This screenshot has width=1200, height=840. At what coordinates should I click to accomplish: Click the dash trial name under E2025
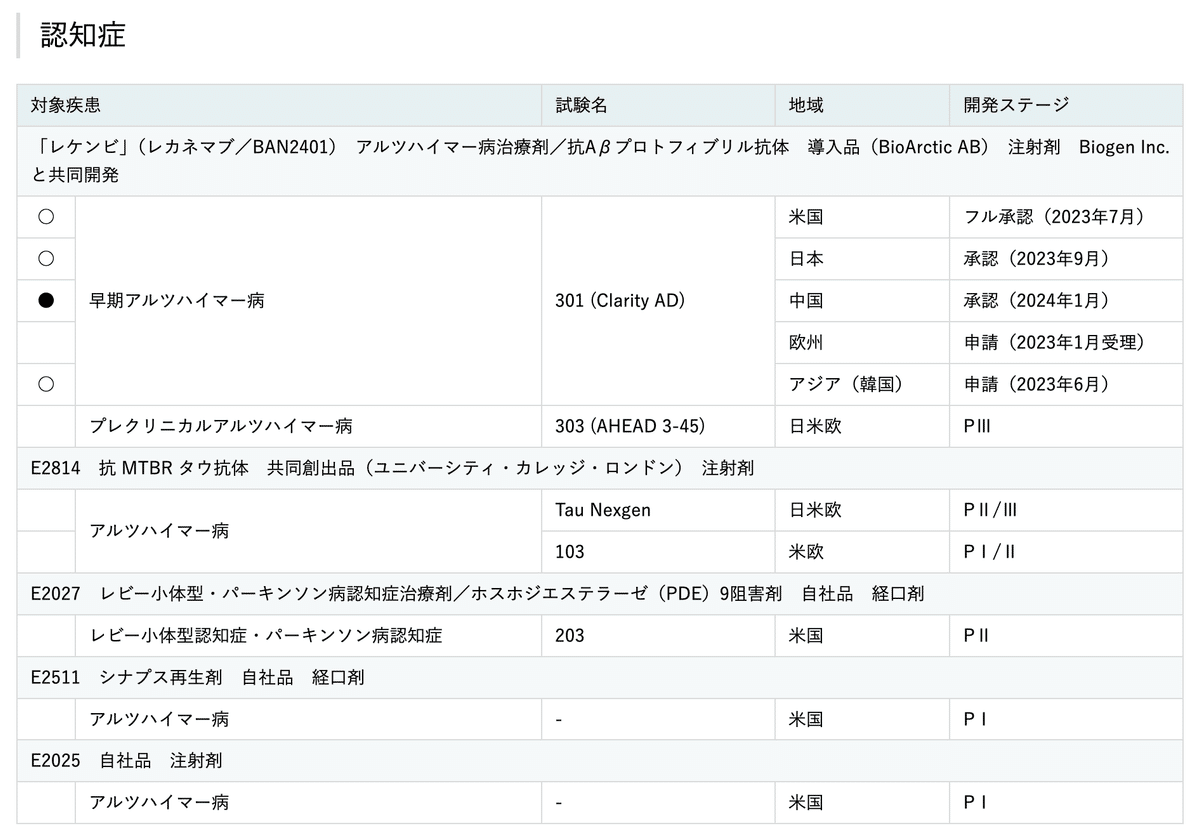558,804
